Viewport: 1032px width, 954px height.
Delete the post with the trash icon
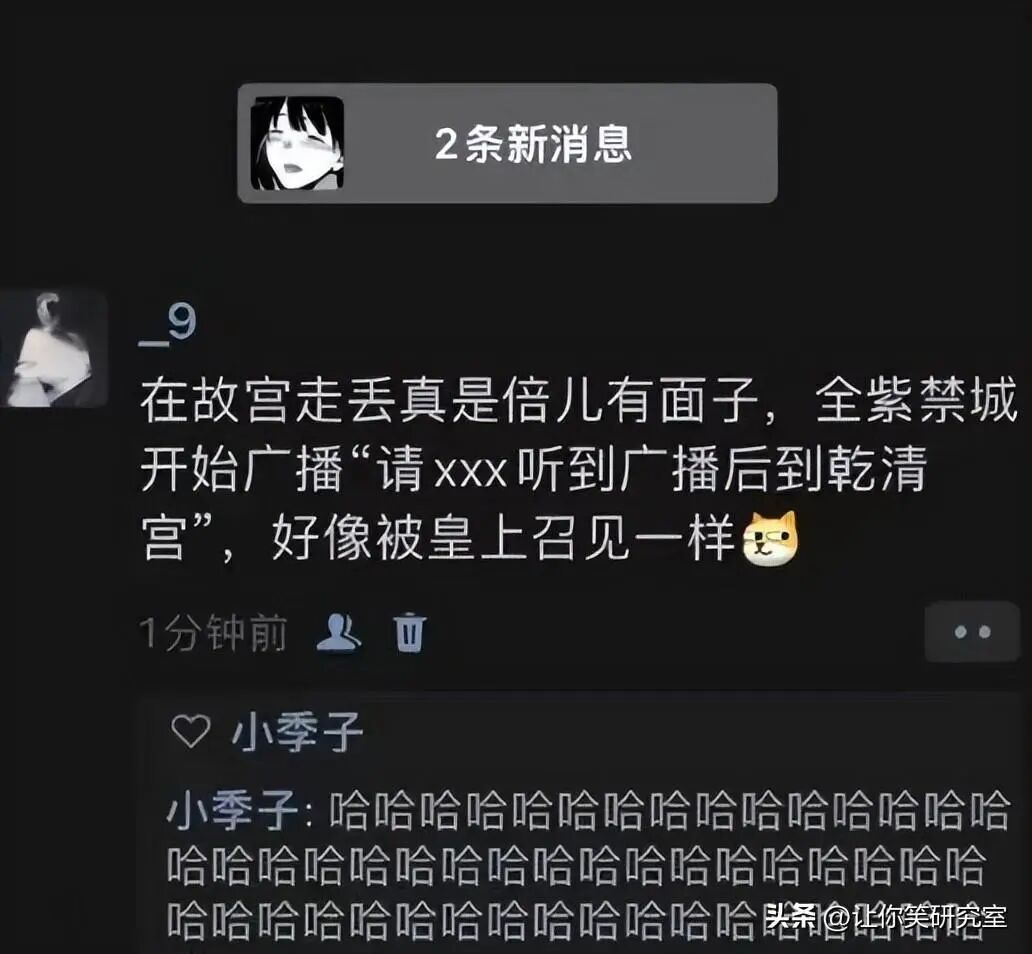click(x=409, y=633)
